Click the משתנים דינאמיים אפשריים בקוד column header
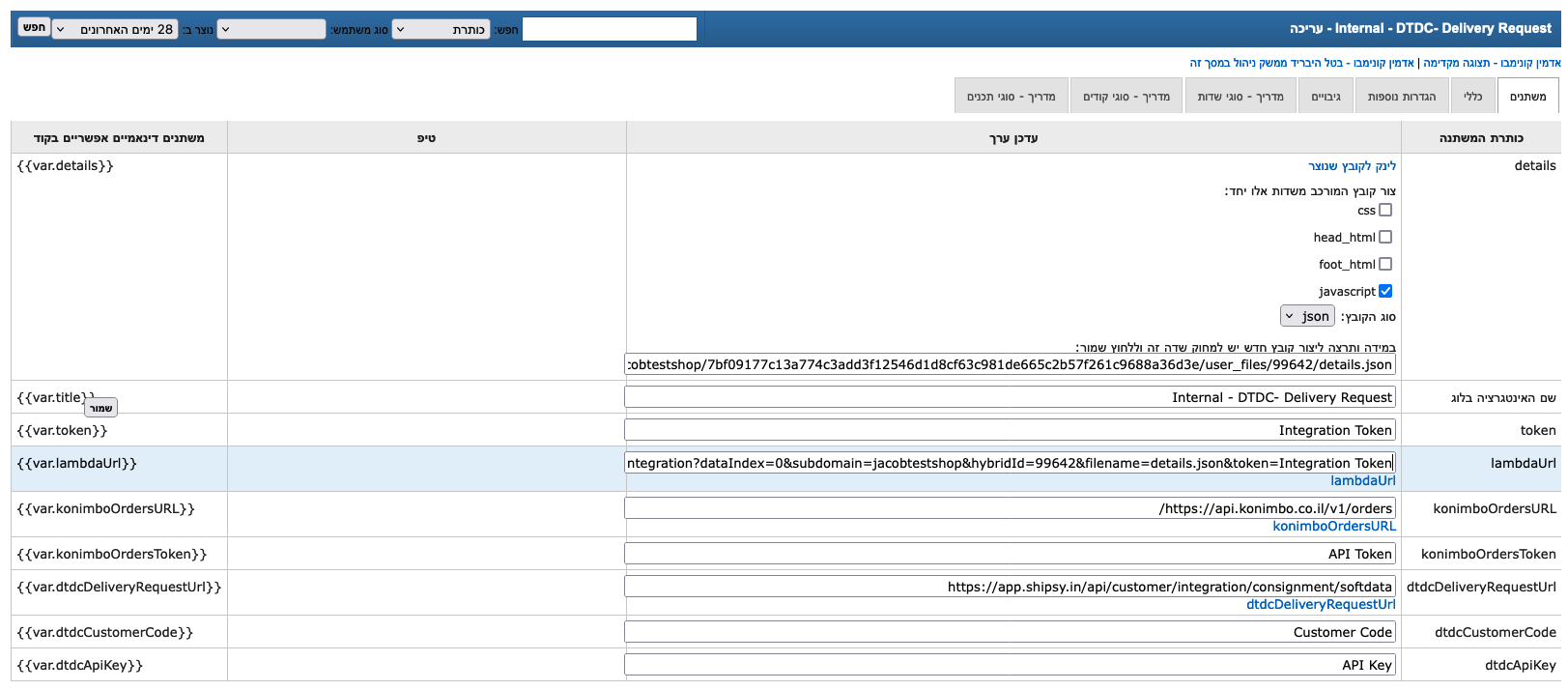The width and height of the screenshot is (1568, 690). coord(119,138)
